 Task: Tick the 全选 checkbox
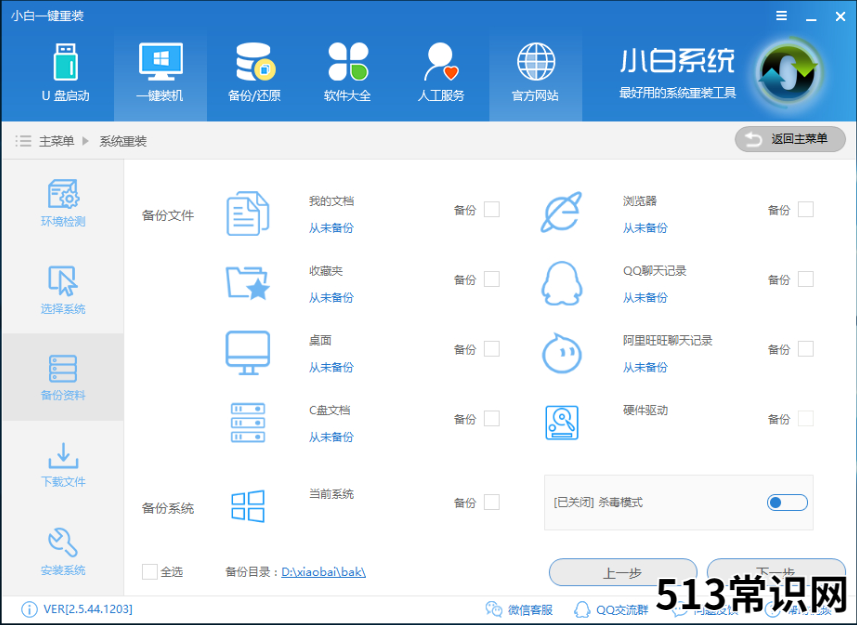coord(150,572)
